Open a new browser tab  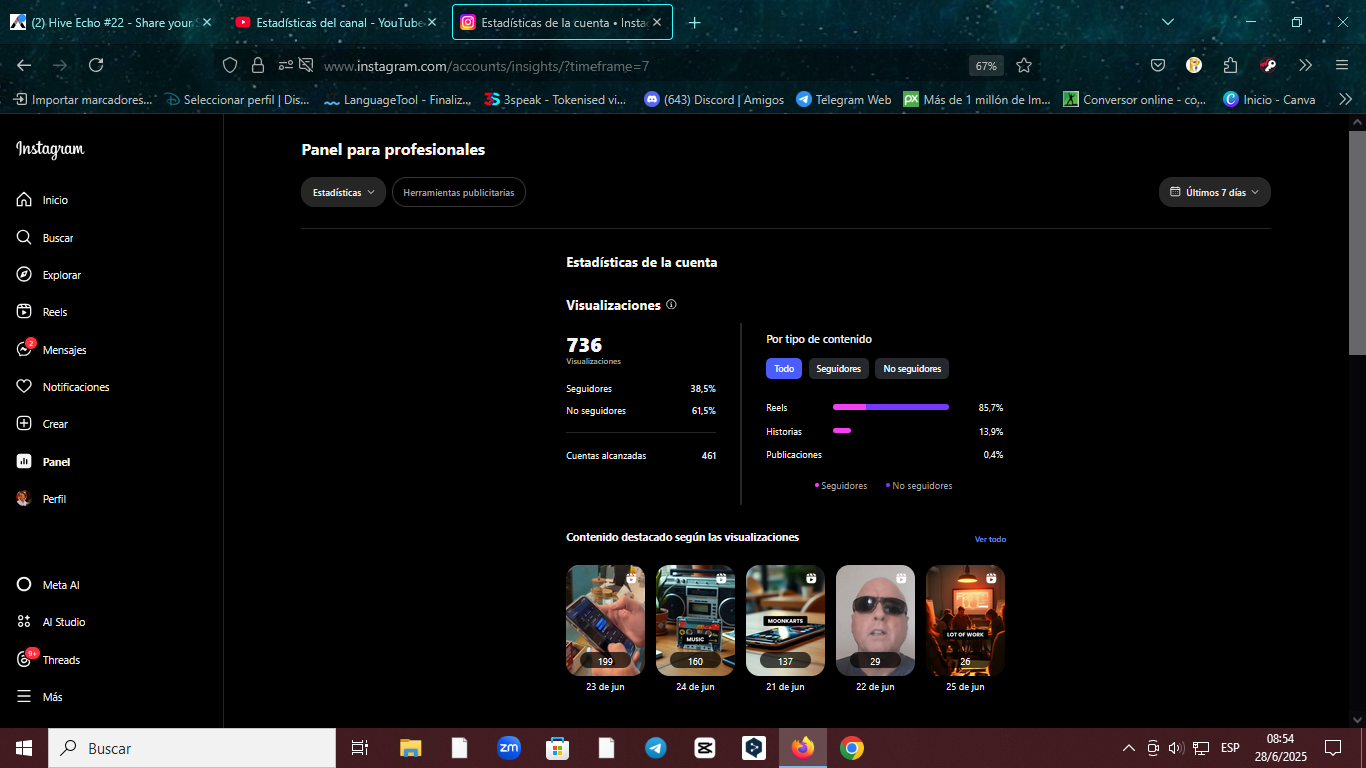(695, 22)
